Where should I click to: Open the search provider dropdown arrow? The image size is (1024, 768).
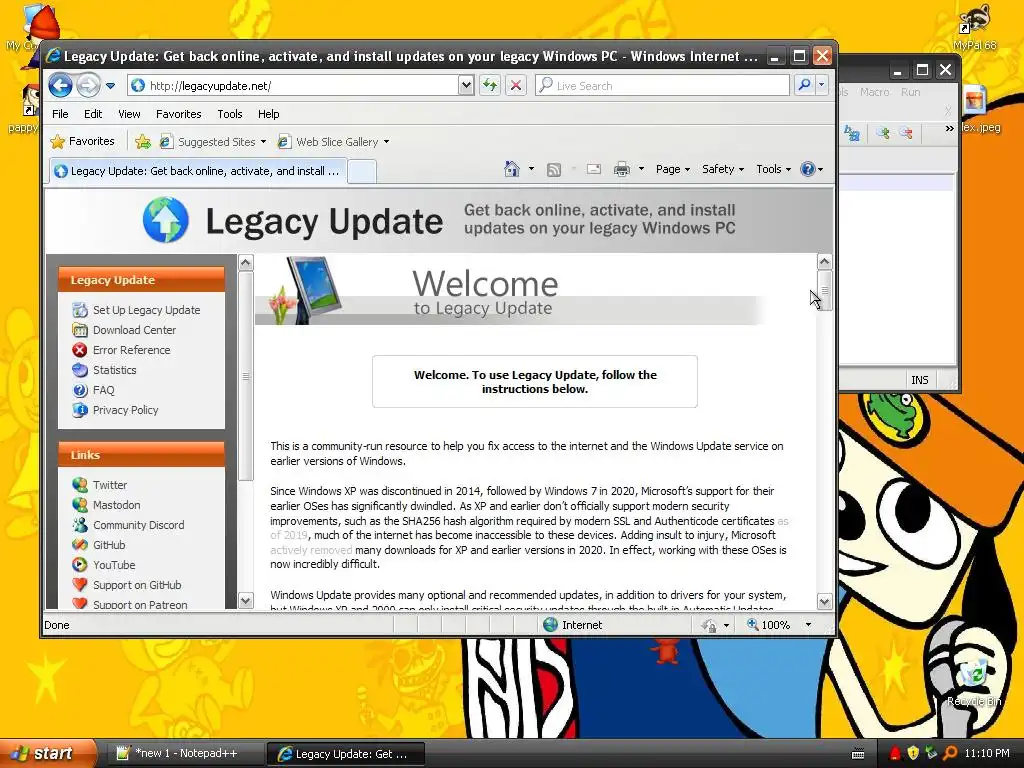(822, 86)
